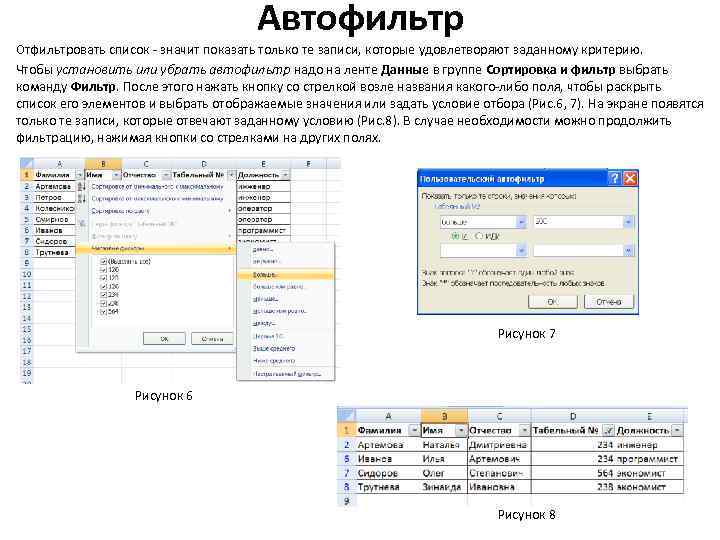Click the cell Артемова in Figure 6
720x540 pixels.
coord(54,186)
